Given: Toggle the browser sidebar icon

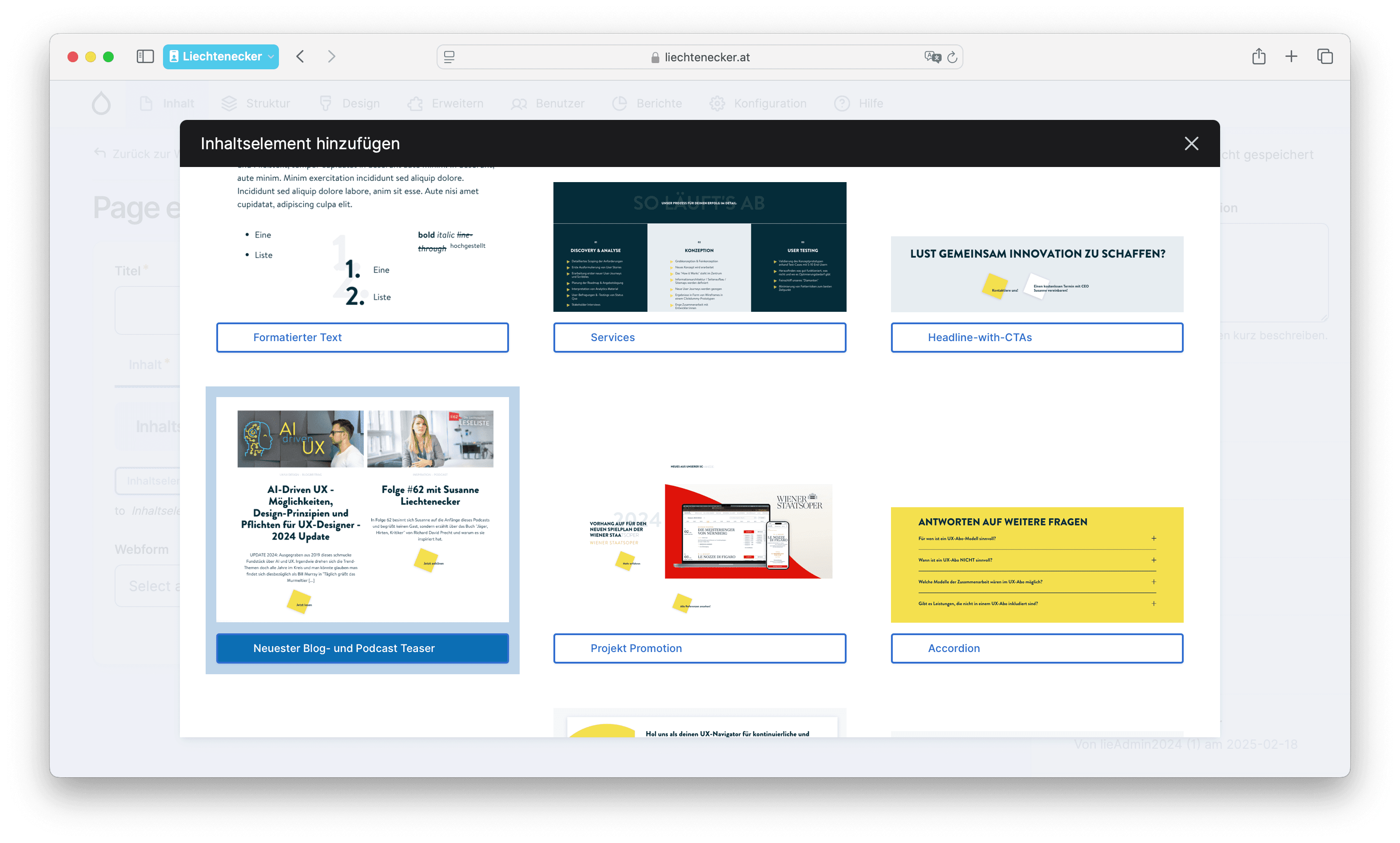Looking at the screenshot, I should pyautogui.click(x=145, y=56).
